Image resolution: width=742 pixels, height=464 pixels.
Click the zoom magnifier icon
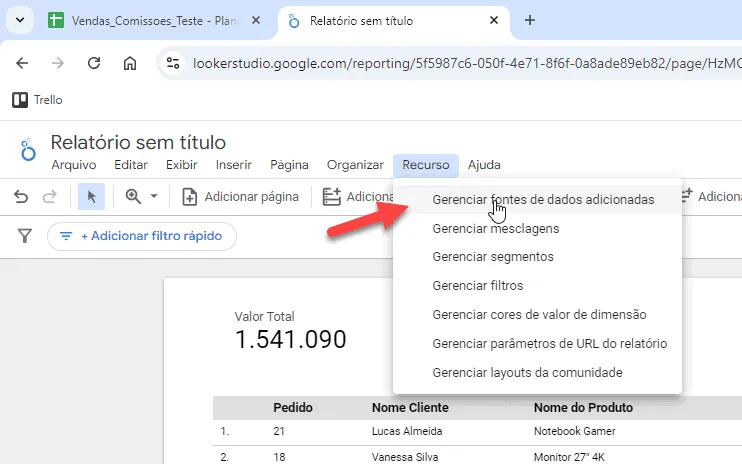click(133, 196)
